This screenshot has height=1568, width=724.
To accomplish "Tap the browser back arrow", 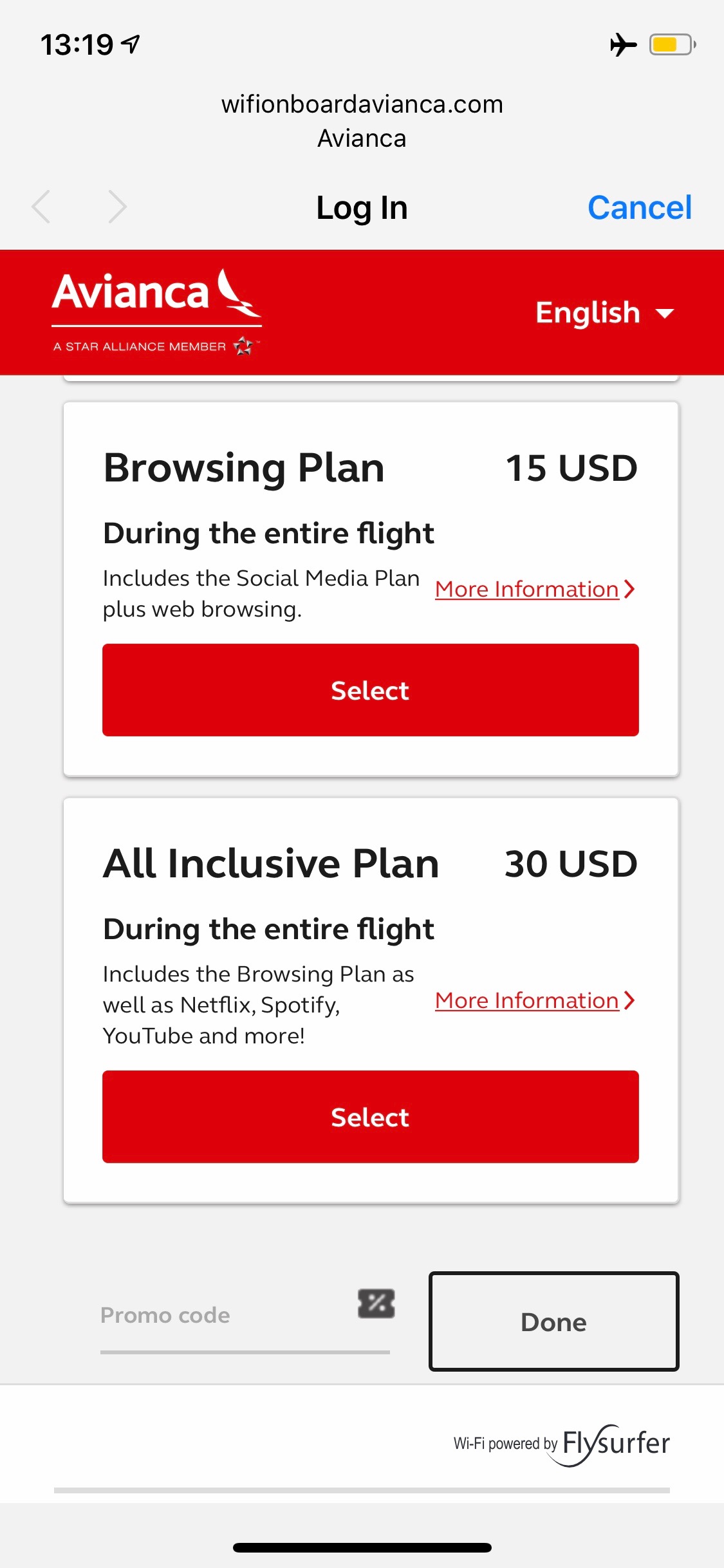I will point(41,207).
